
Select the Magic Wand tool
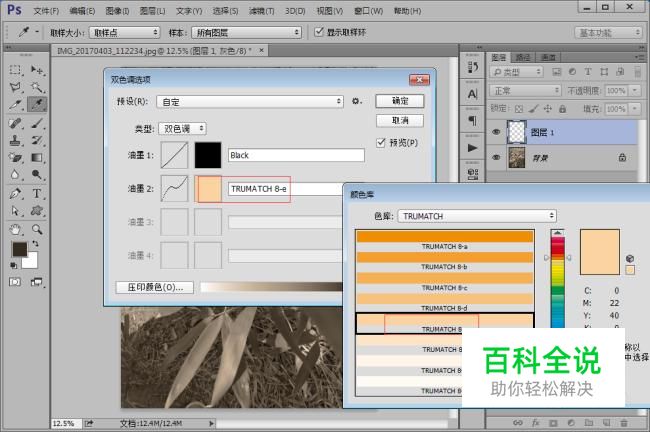pyautogui.click(x=37, y=87)
